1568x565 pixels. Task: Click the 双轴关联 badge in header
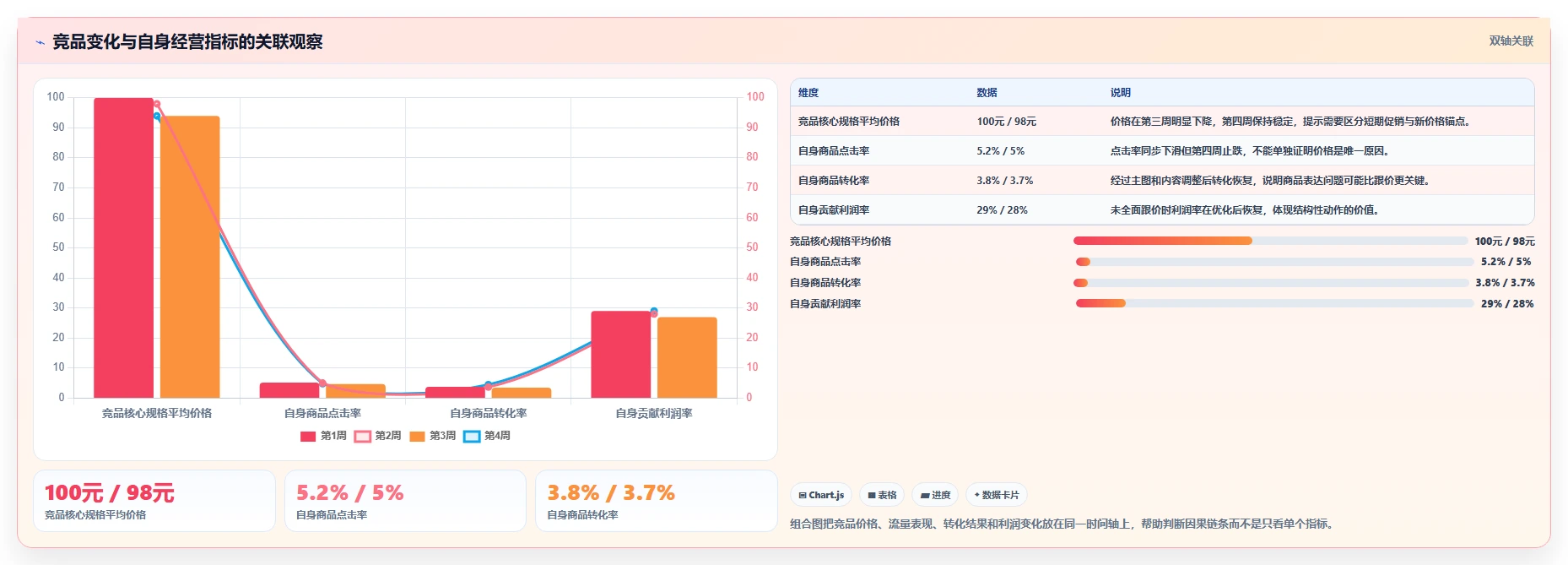pos(1511,41)
